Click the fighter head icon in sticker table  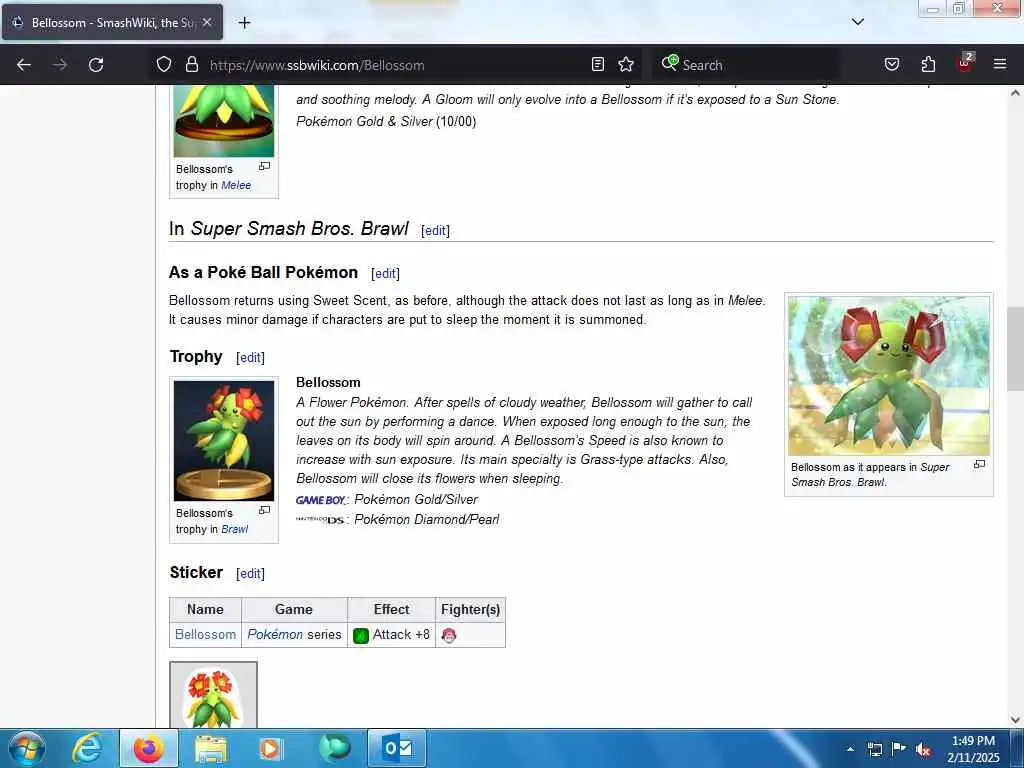449,635
